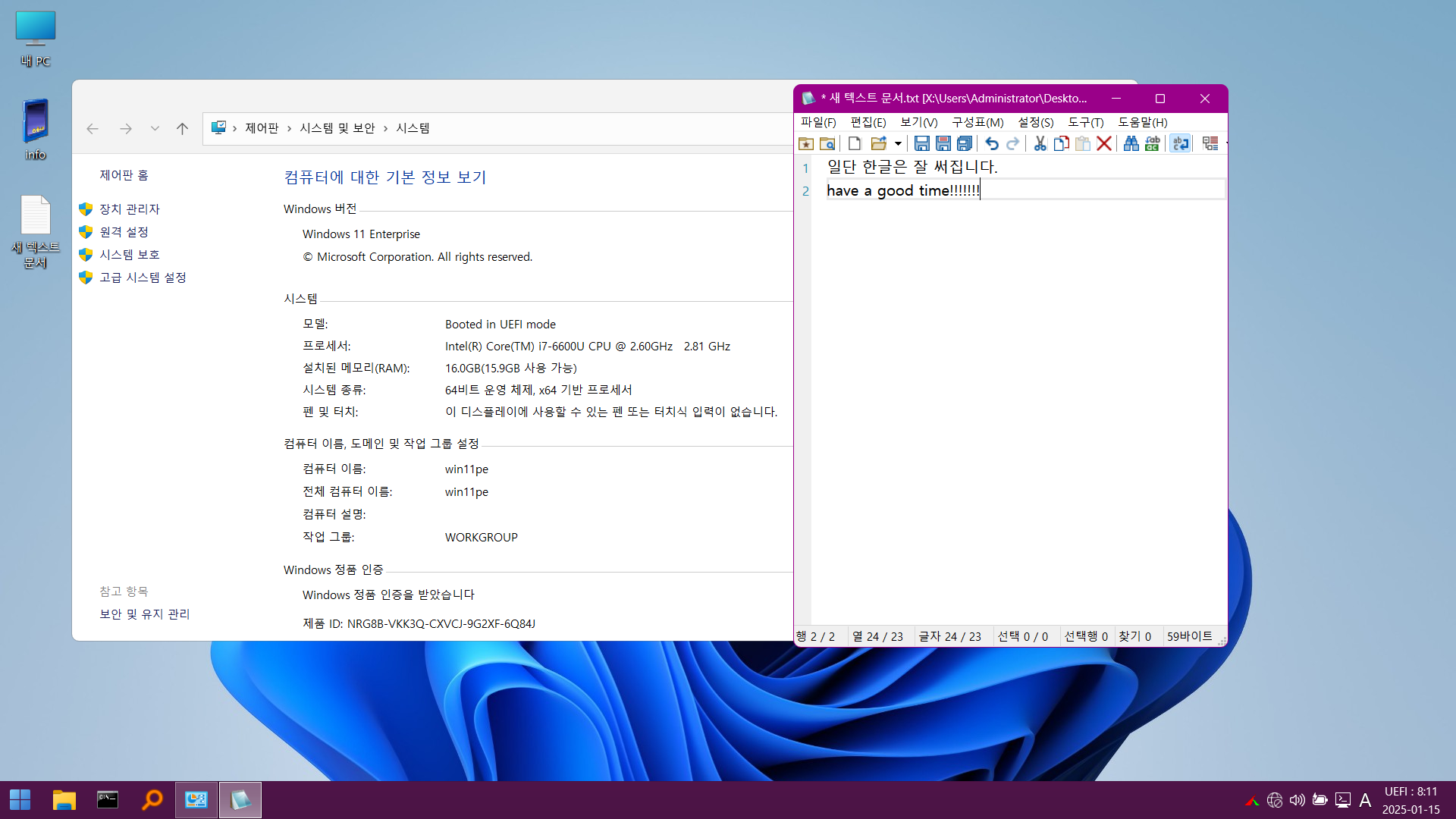Open 원격 설정 link
This screenshot has height=819, width=1456.
click(124, 231)
